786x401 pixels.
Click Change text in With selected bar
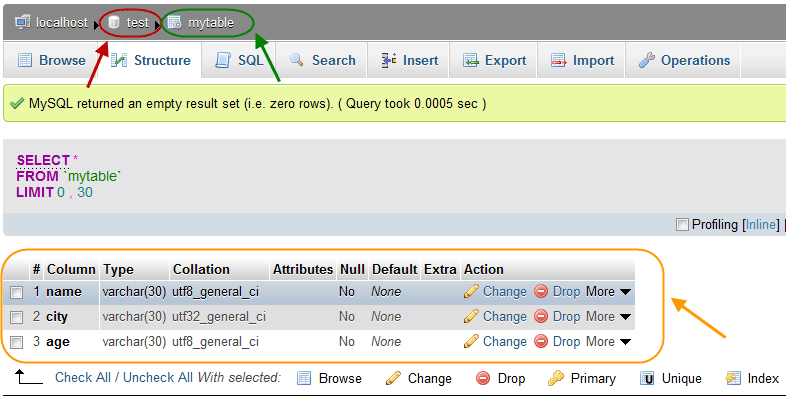coord(430,378)
